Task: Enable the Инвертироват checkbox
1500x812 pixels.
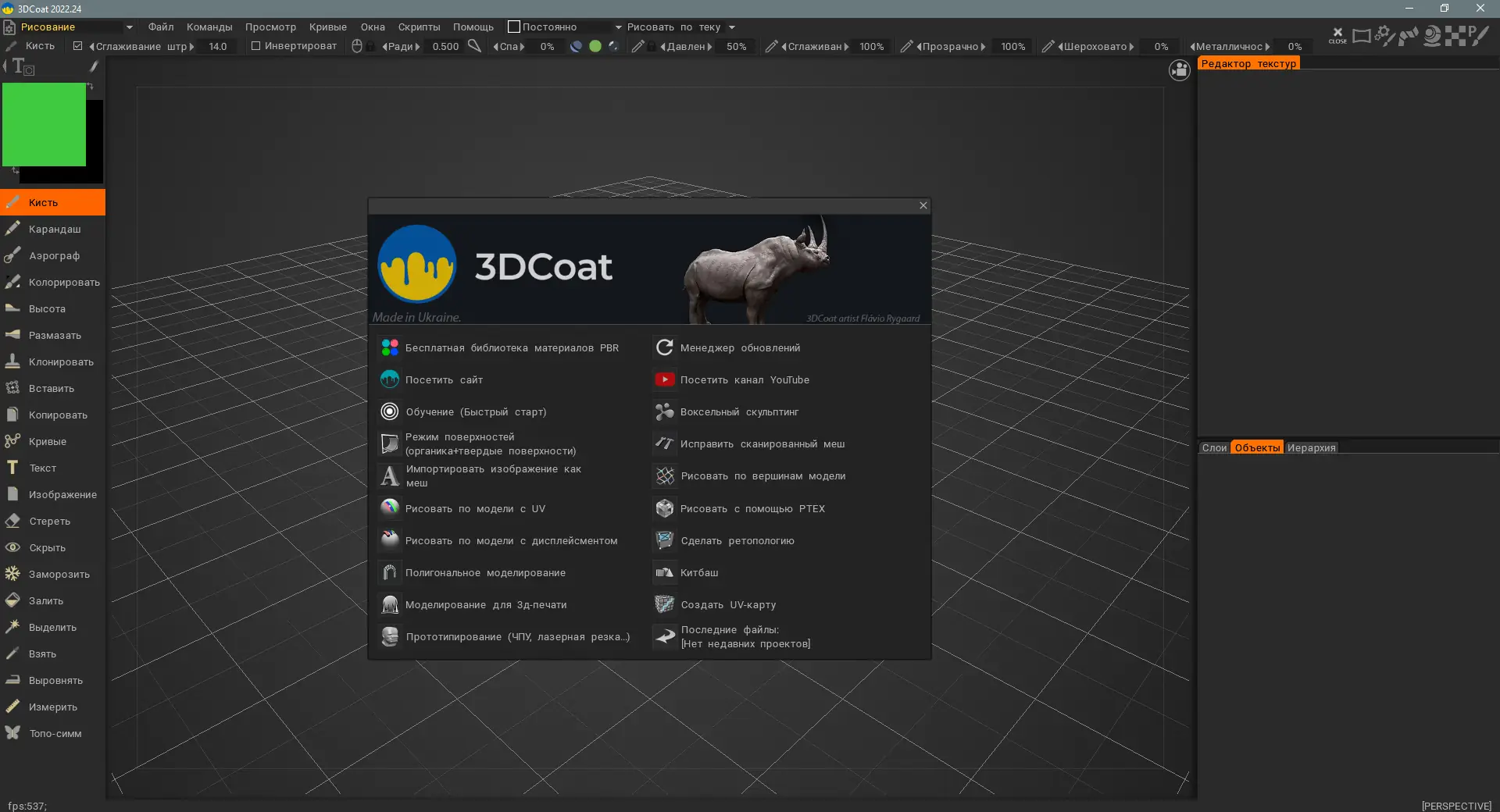Action: (255, 46)
